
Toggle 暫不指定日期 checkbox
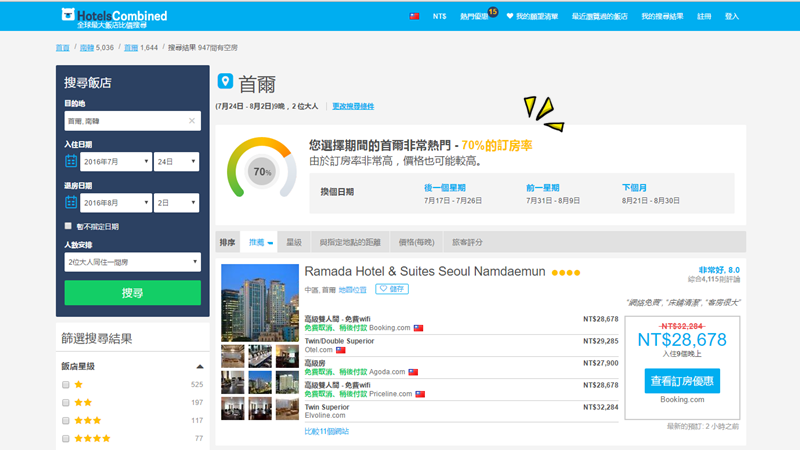tap(68, 226)
